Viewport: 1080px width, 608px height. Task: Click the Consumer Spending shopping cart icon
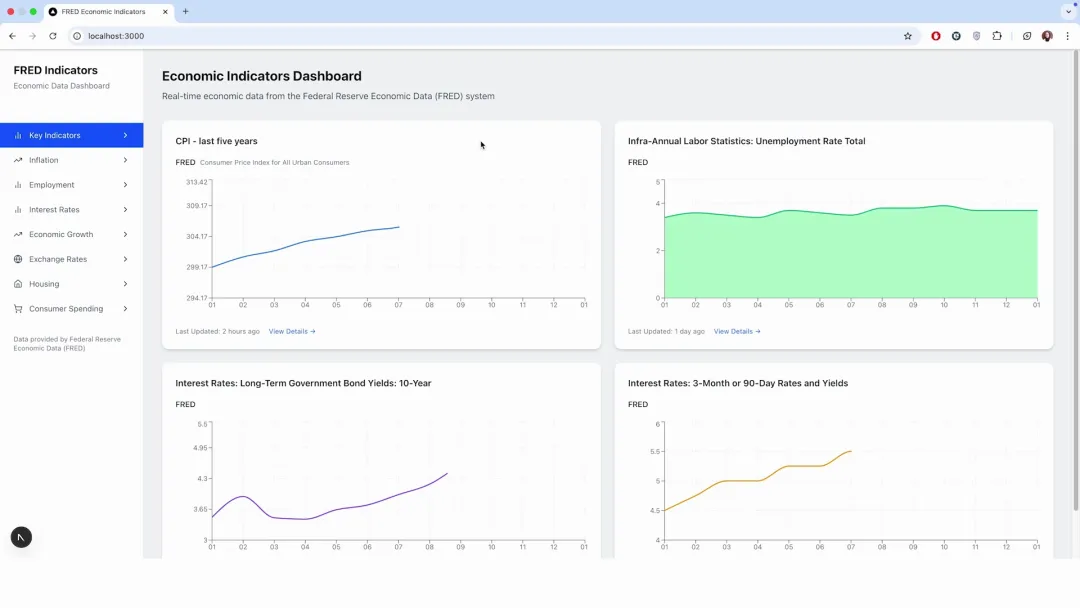click(x=18, y=309)
